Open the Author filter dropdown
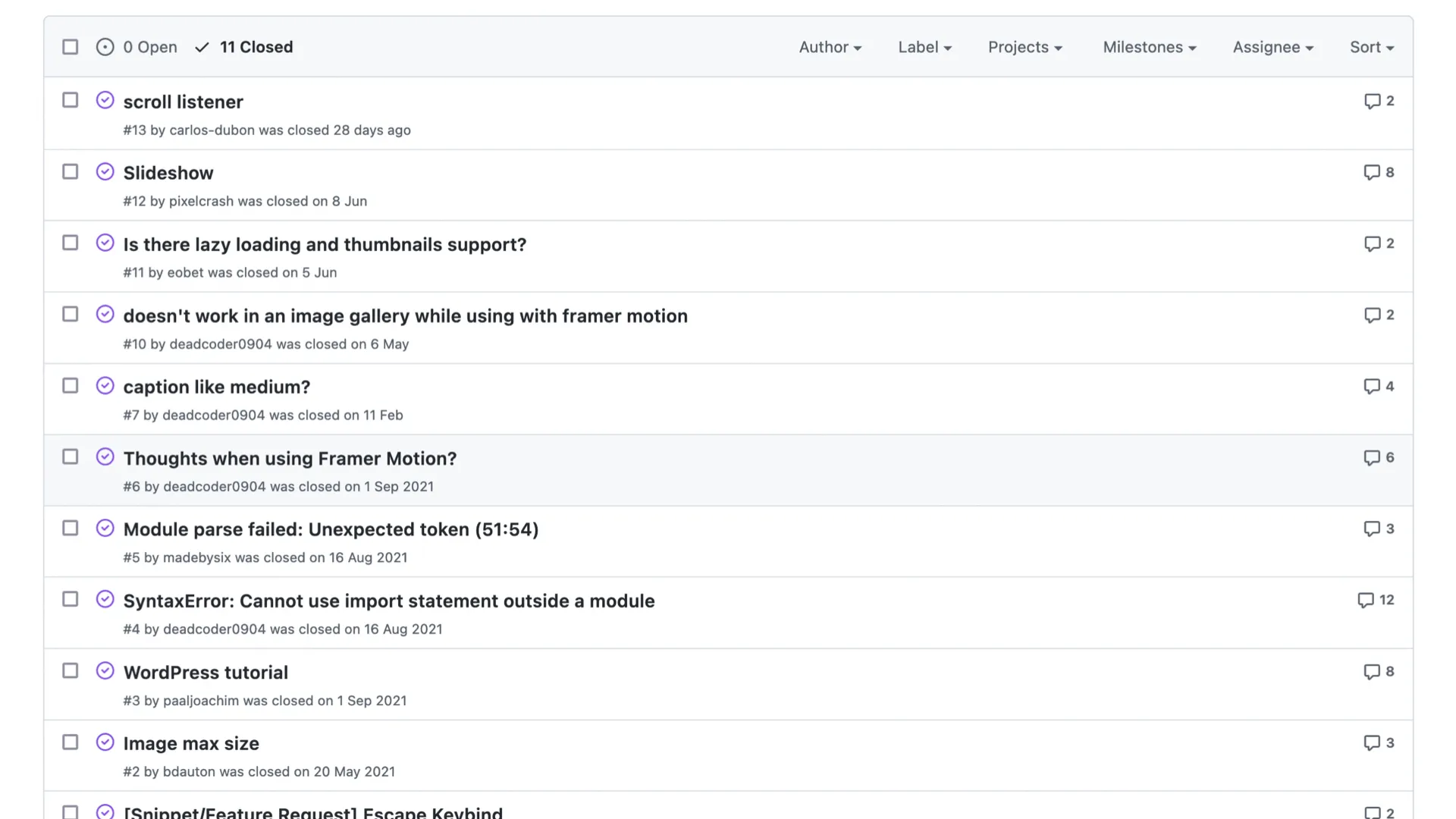1456x819 pixels. (x=830, y=47)
